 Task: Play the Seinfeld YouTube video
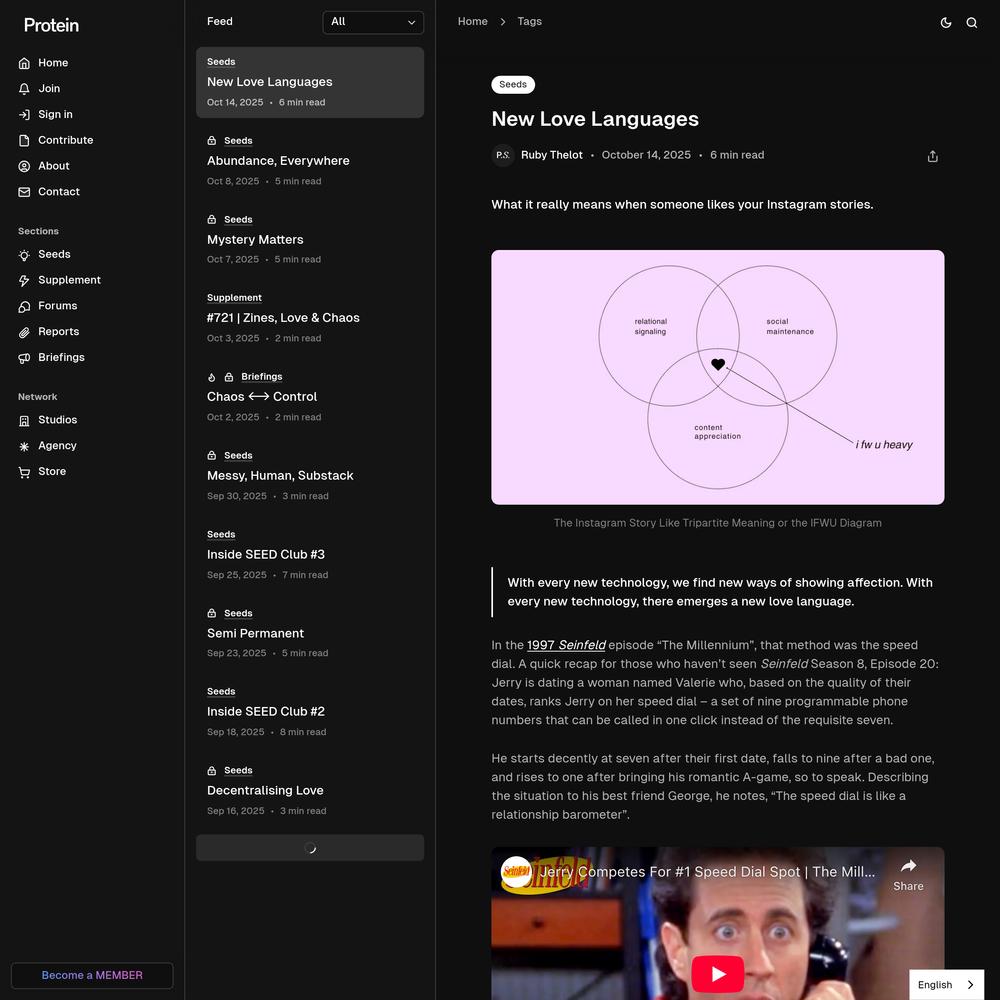tap(717, 973)
